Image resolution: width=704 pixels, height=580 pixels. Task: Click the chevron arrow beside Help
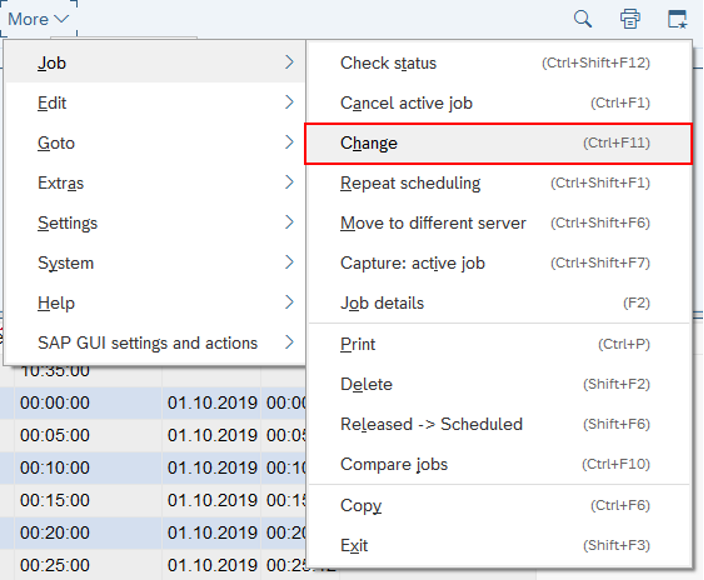click(290, 302)
